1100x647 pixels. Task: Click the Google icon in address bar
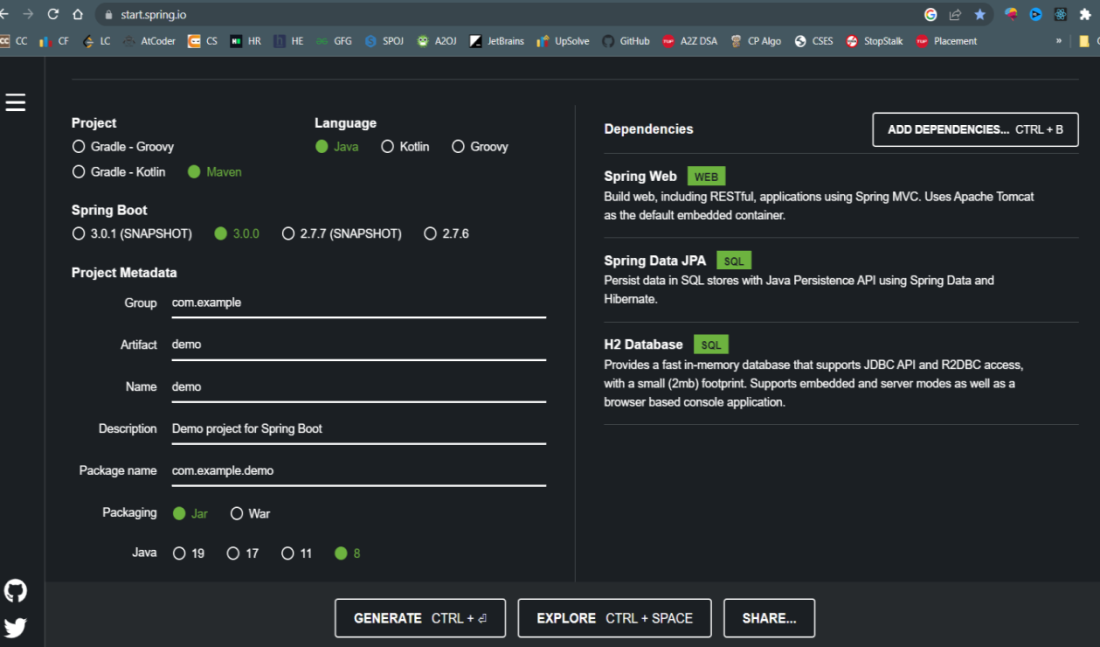930,15
